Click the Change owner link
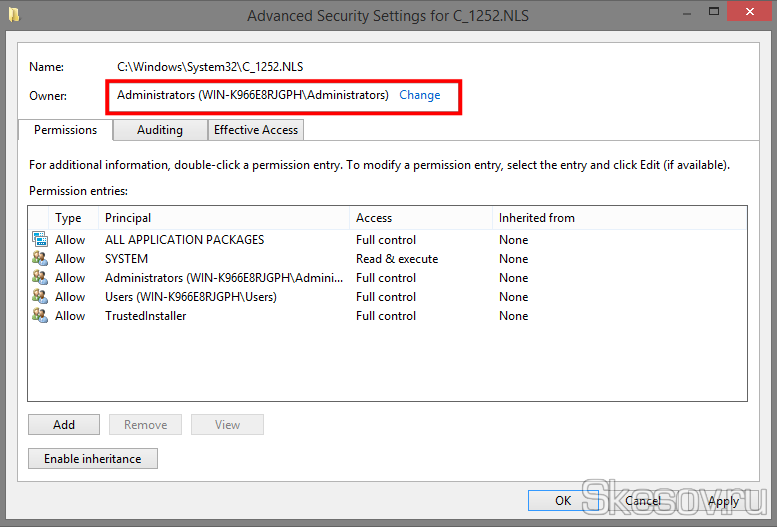777x527 pixels. click(419, 95)
